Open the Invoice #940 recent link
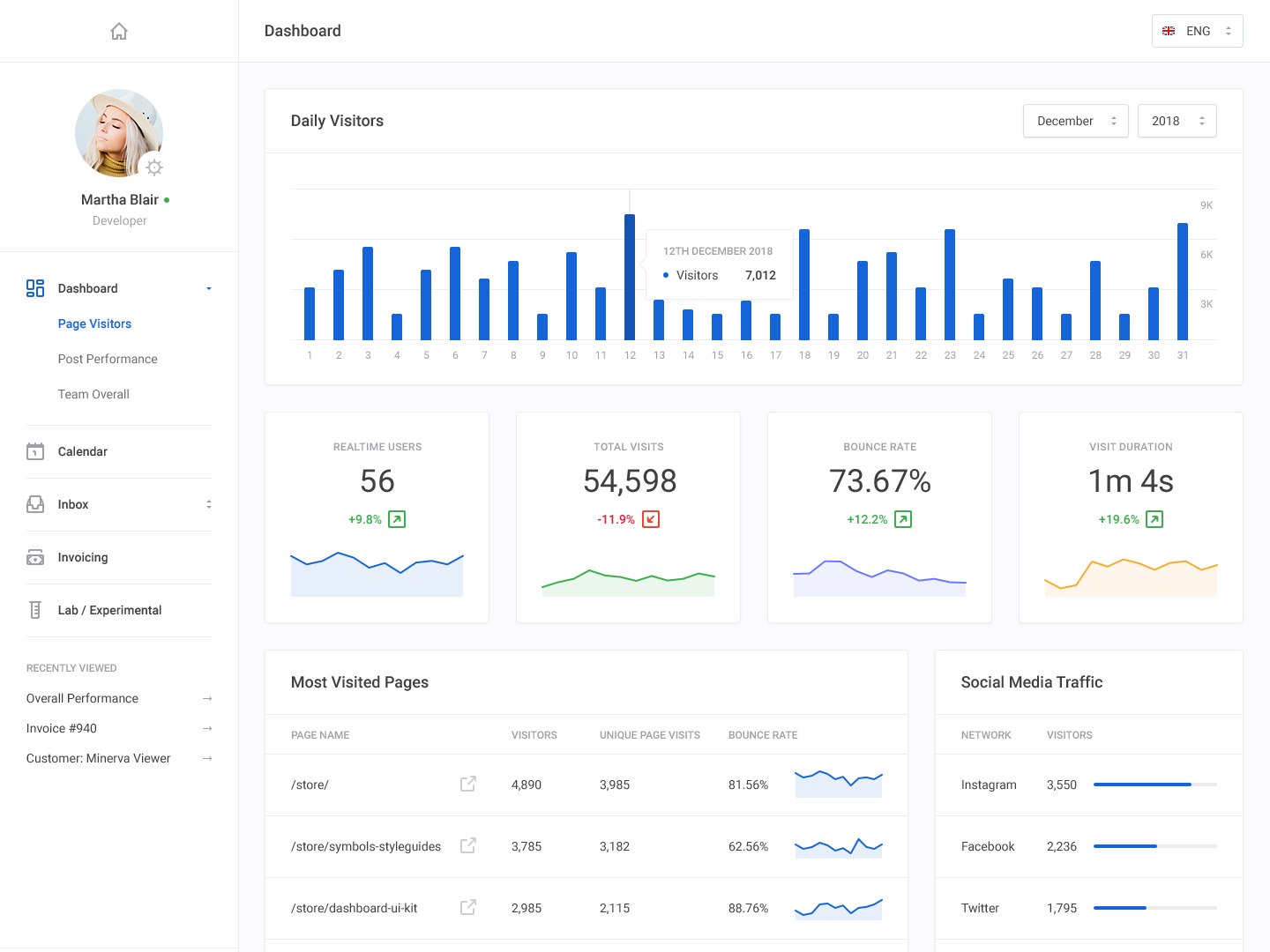This screenshot has width=1270, height=952. [x=62, y=728]
